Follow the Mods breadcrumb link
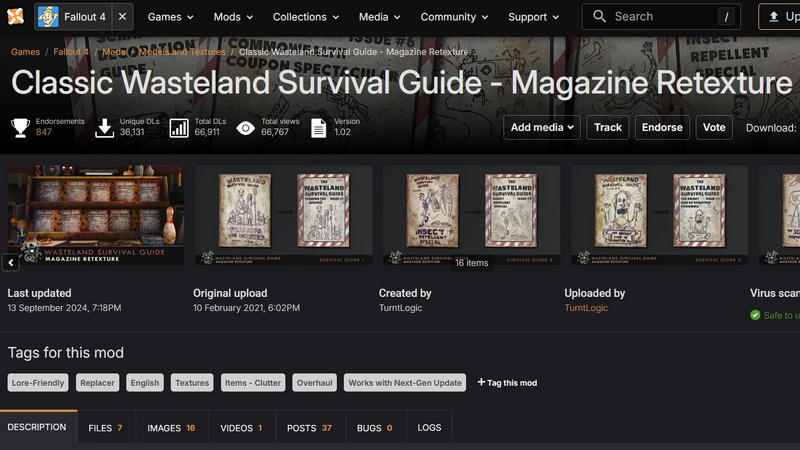Screen dimensions: 800x450 (x=114, y=52)
